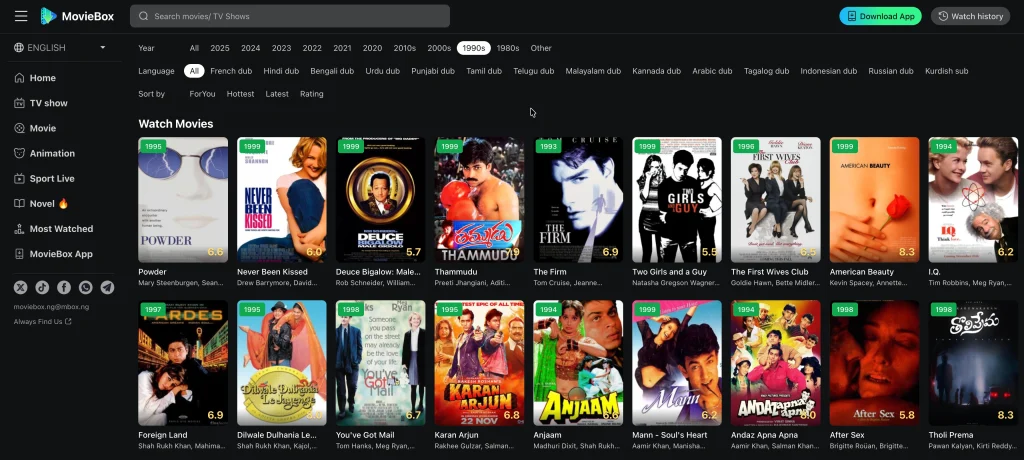This screenshot has height=460, width=1024.
Task: Filter by Hindi dub
Action: click(x=281, y=71)
